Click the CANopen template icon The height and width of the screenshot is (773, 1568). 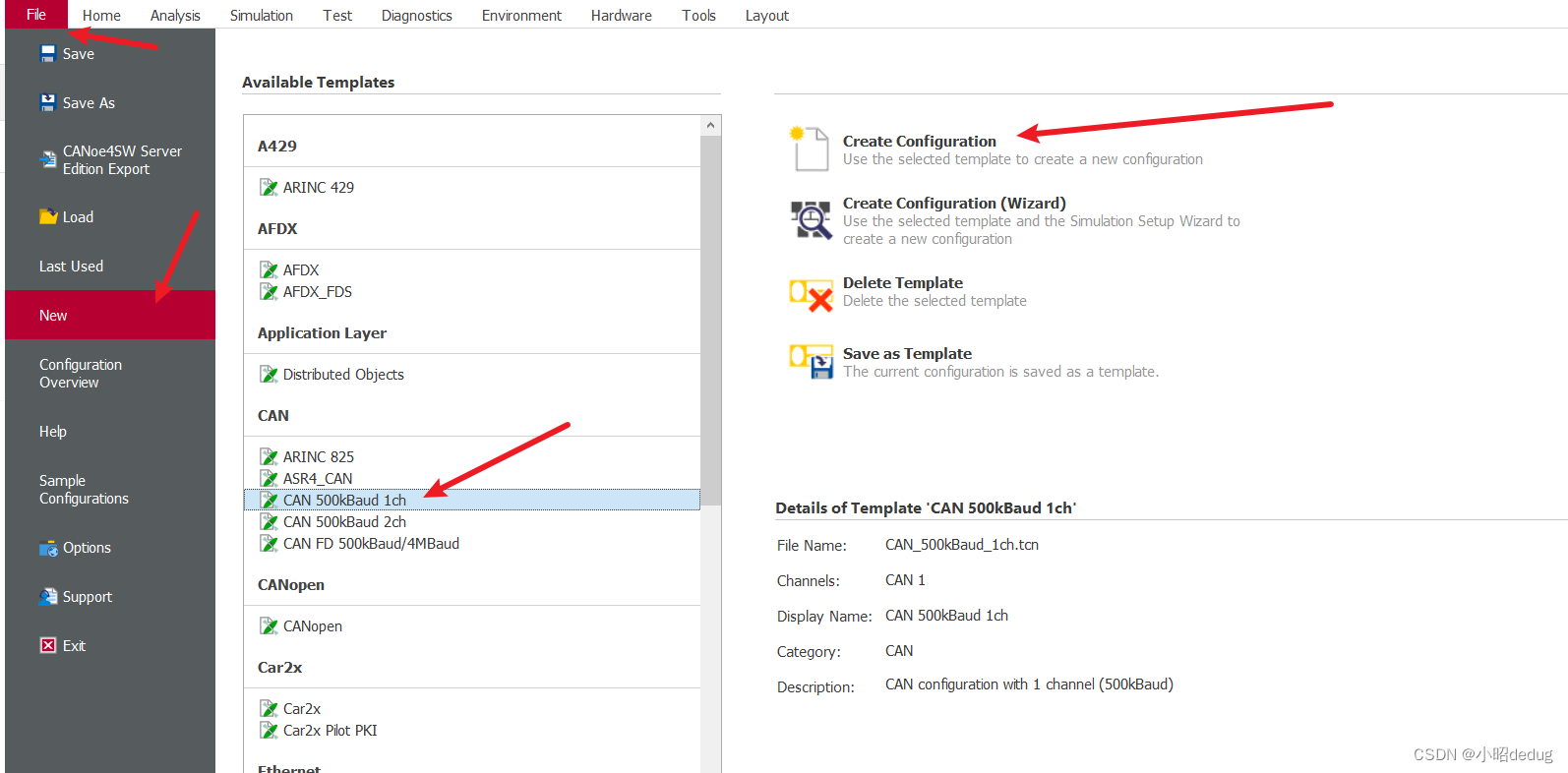(269, 625)
